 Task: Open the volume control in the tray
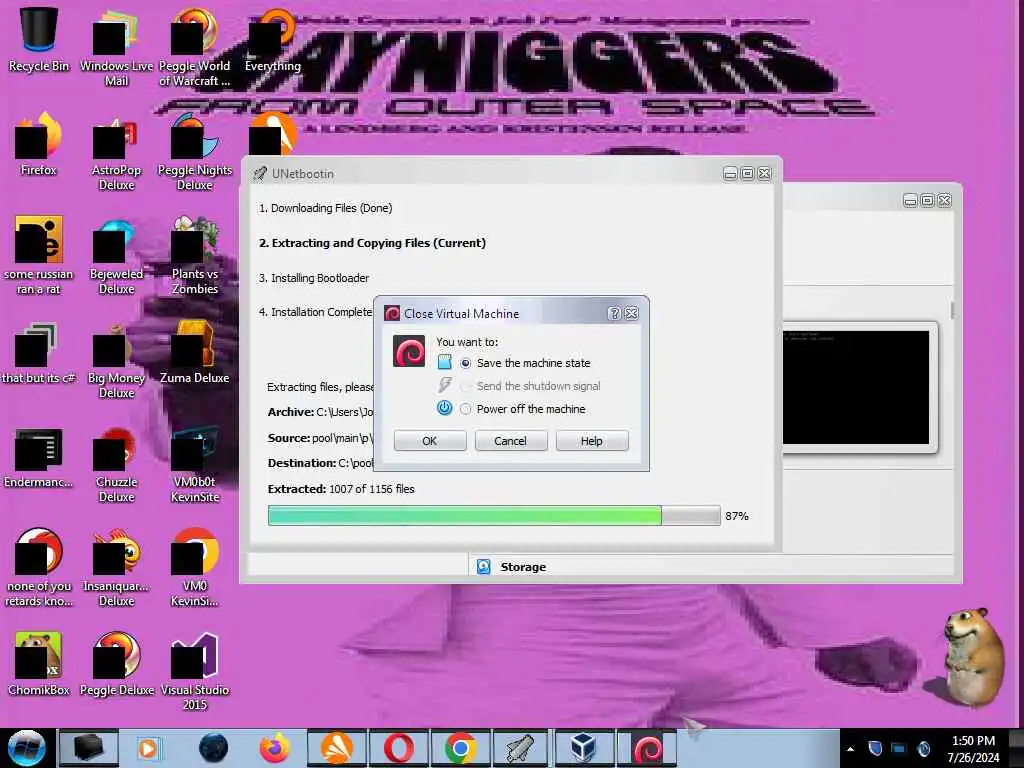[924, 748]
